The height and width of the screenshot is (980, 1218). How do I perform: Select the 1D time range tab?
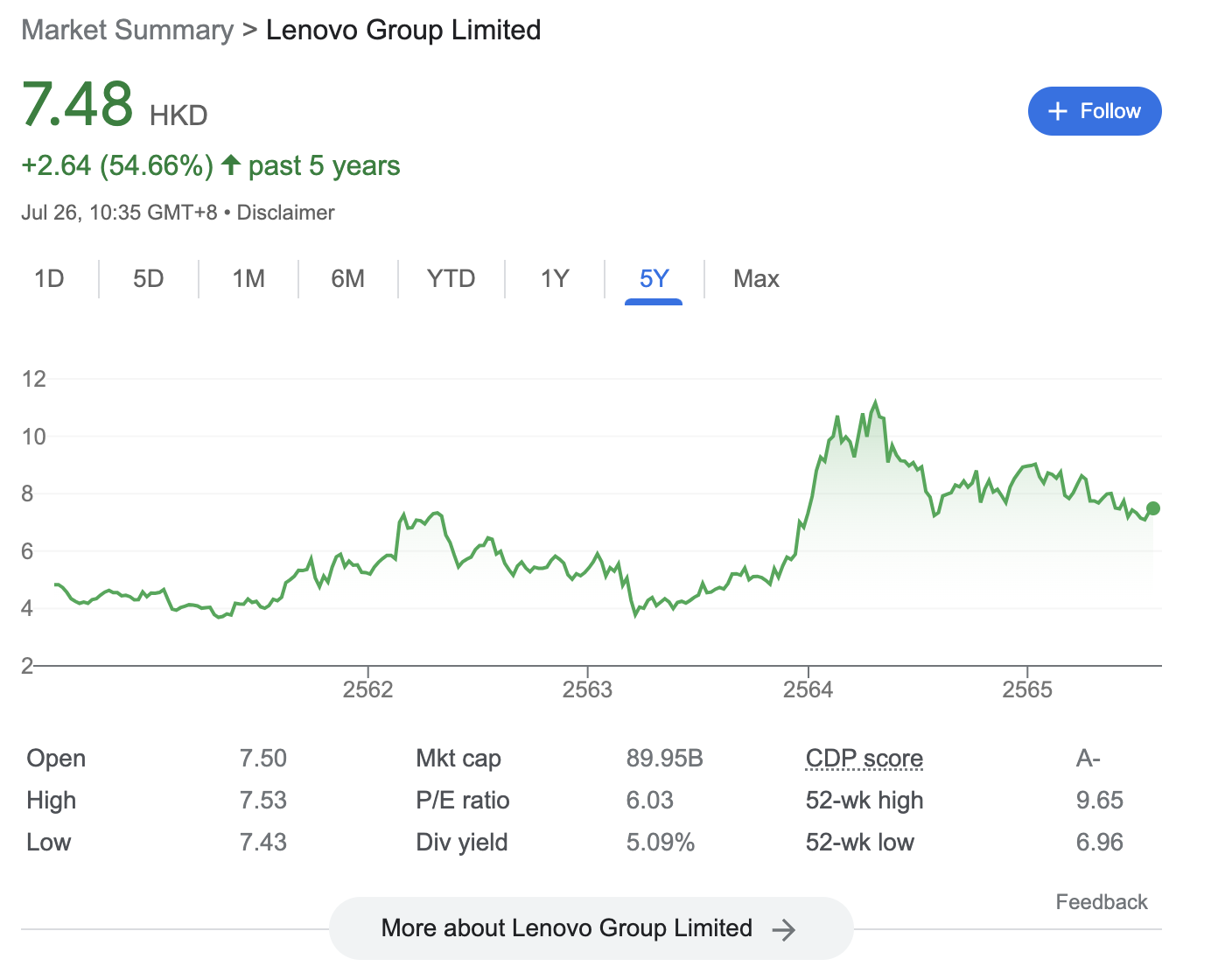click(49, 278)
